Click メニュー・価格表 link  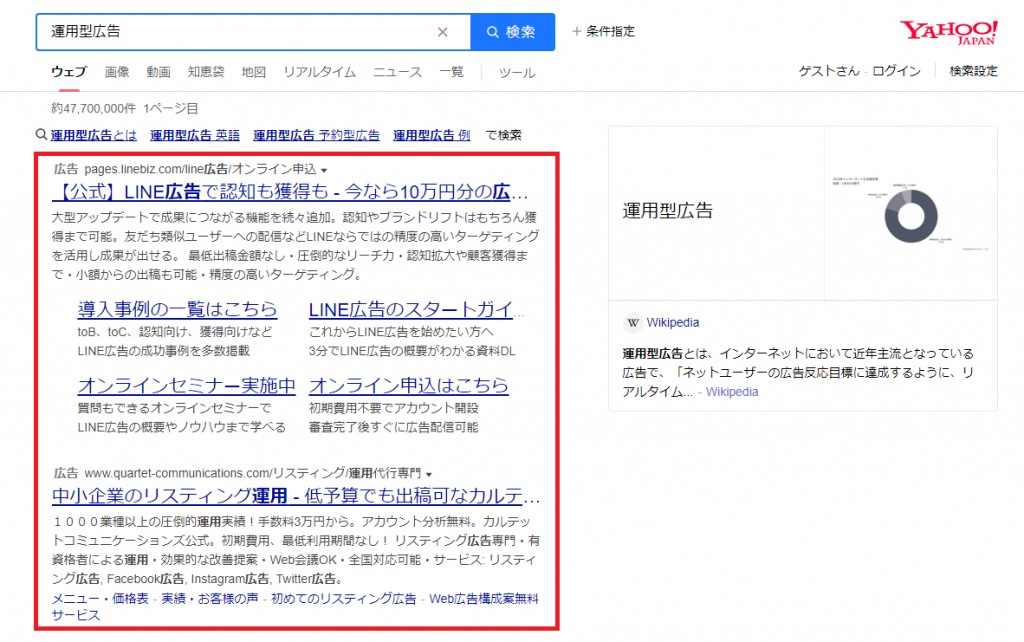click(x=100, y=598)
